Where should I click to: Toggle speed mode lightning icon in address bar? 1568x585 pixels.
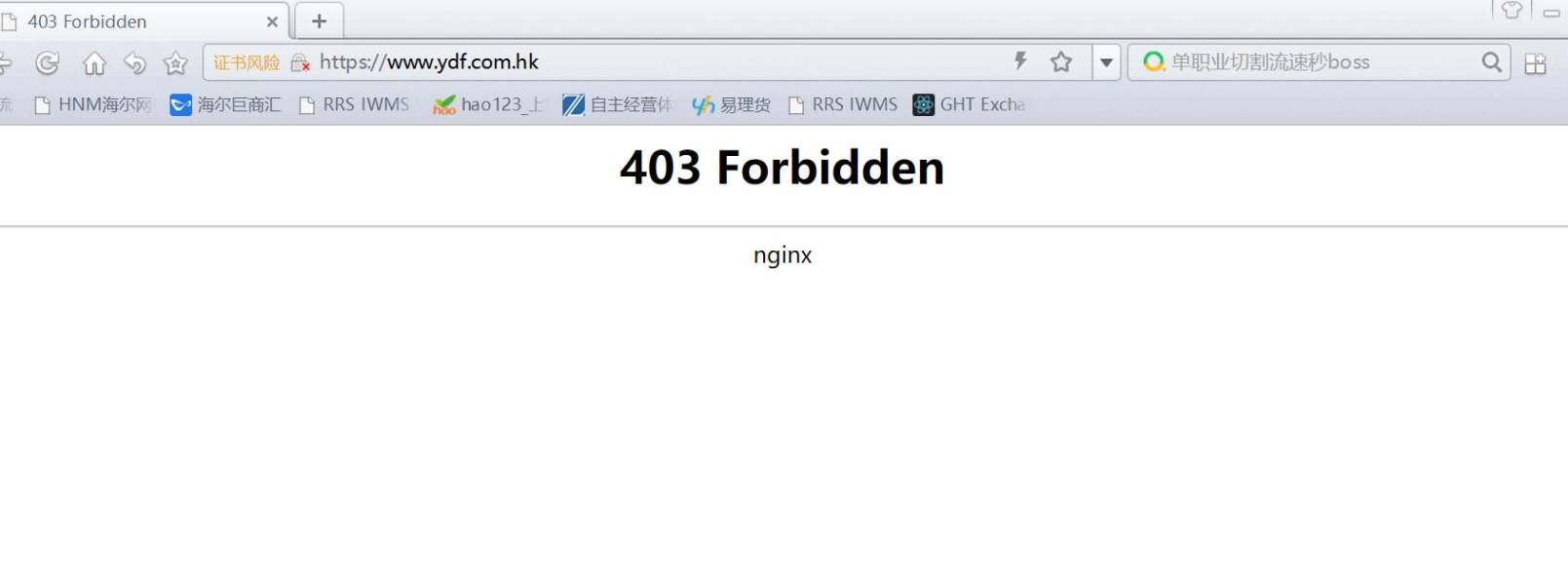click(1020, 61)
